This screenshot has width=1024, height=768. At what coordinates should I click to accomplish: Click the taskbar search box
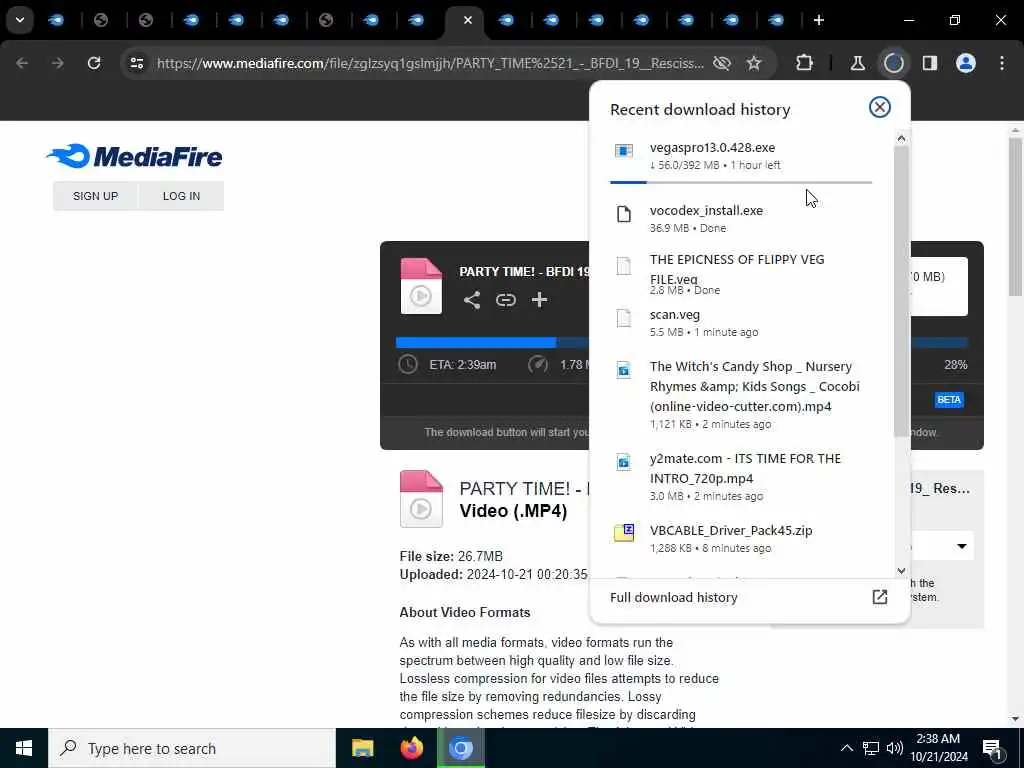tap(192, 748)
